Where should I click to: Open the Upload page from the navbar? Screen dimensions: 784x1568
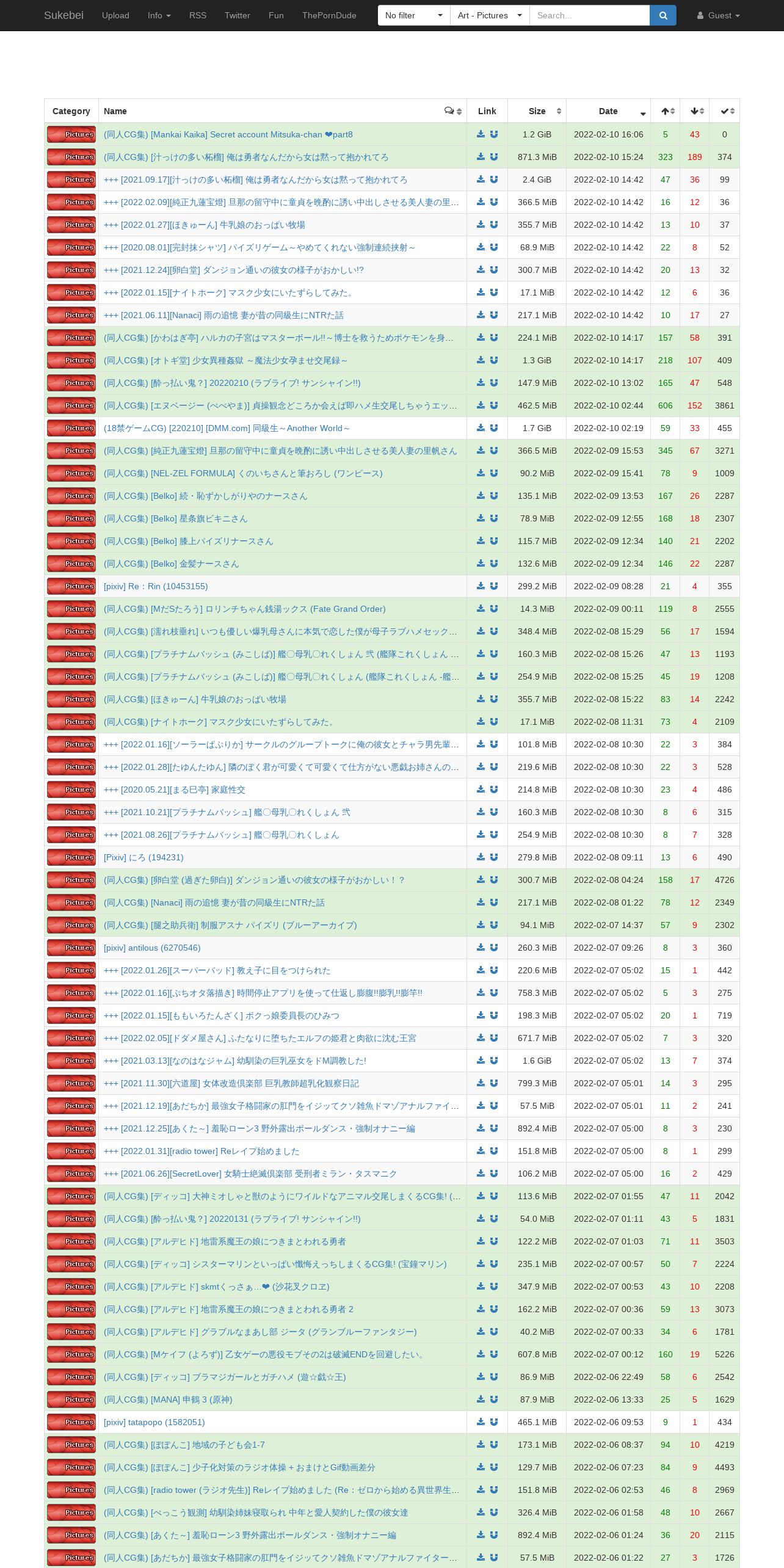(115, 15)
